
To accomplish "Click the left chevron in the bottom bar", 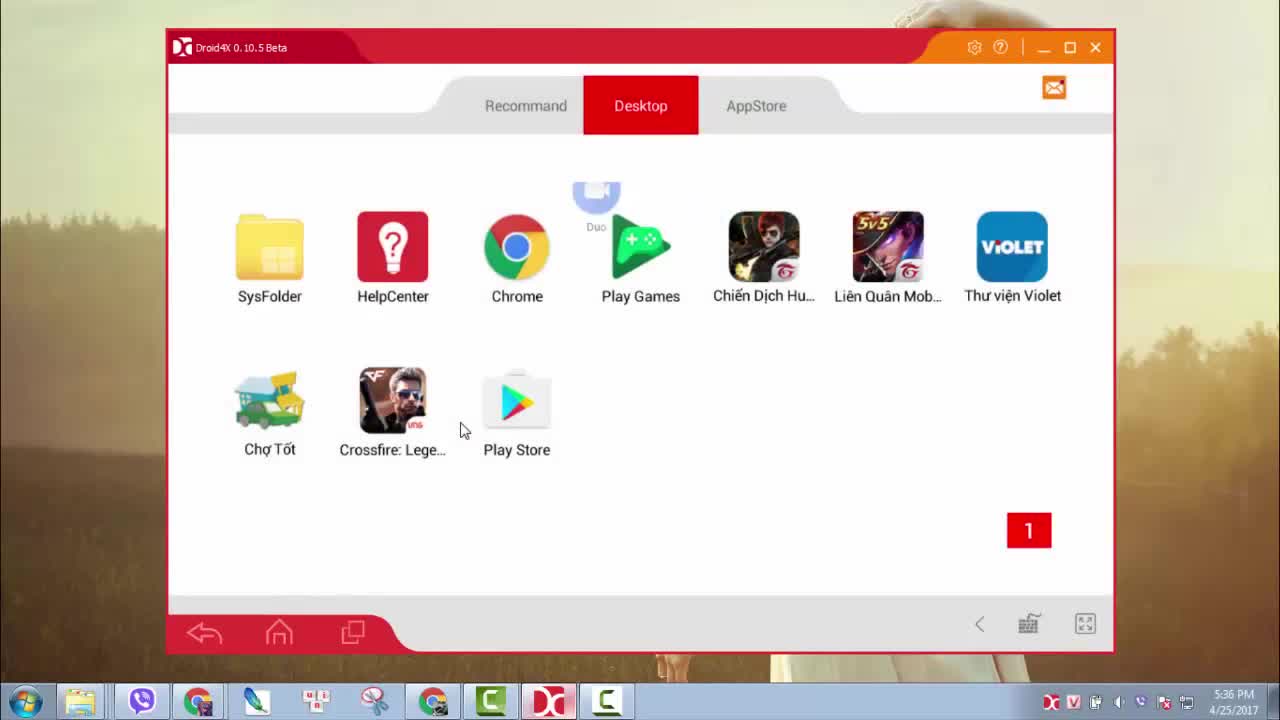I will (x=980, y=625).
